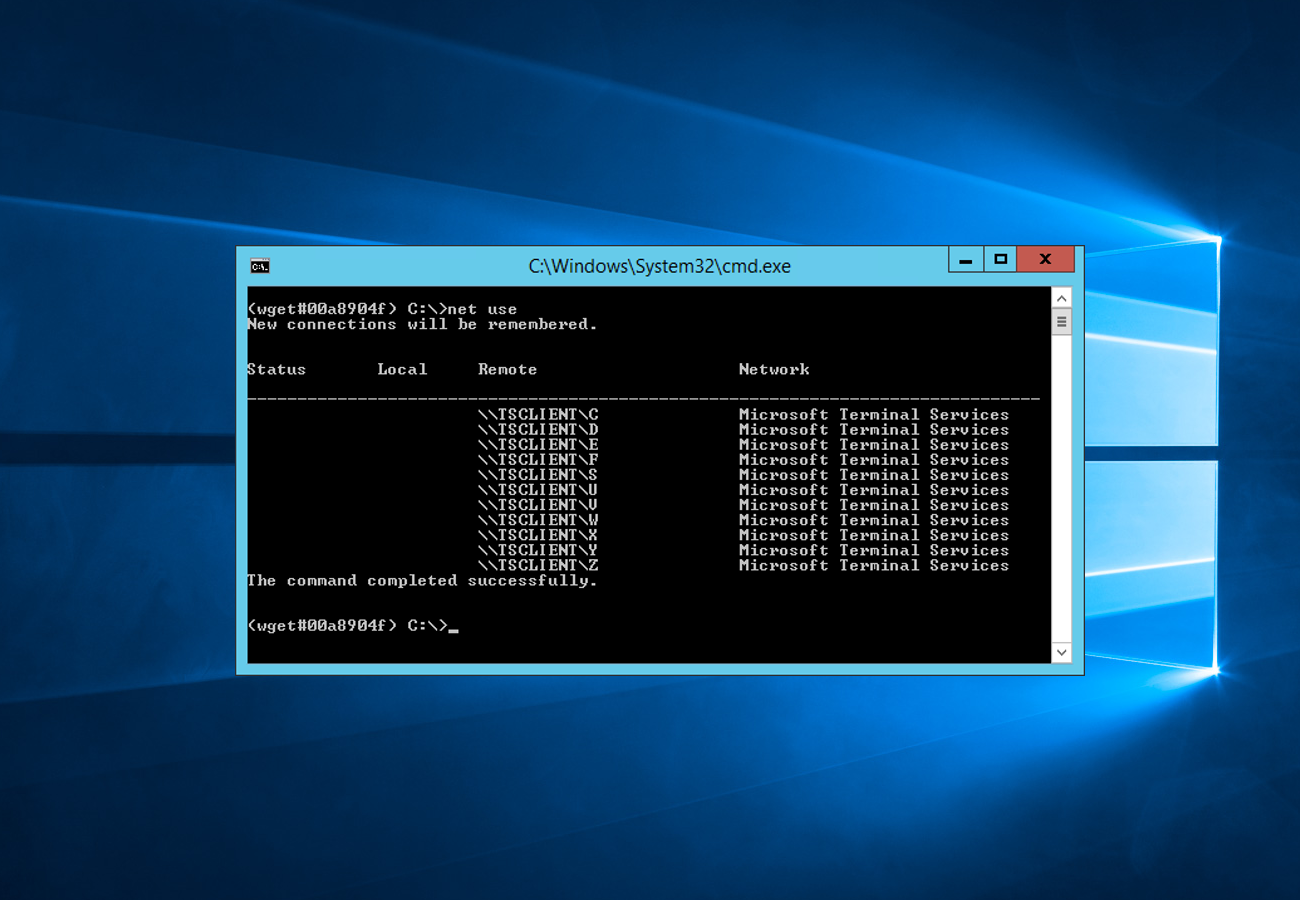
Task: Click the text The command completed successfully
Action: coord(421,580)
